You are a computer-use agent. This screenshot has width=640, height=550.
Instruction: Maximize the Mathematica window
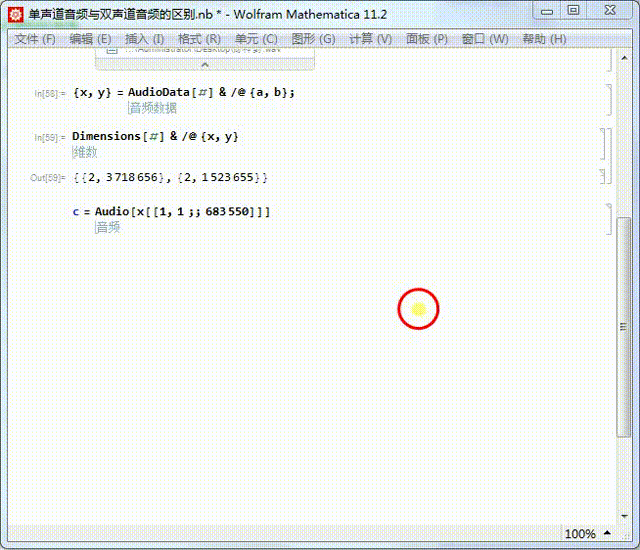pos(573,11)
